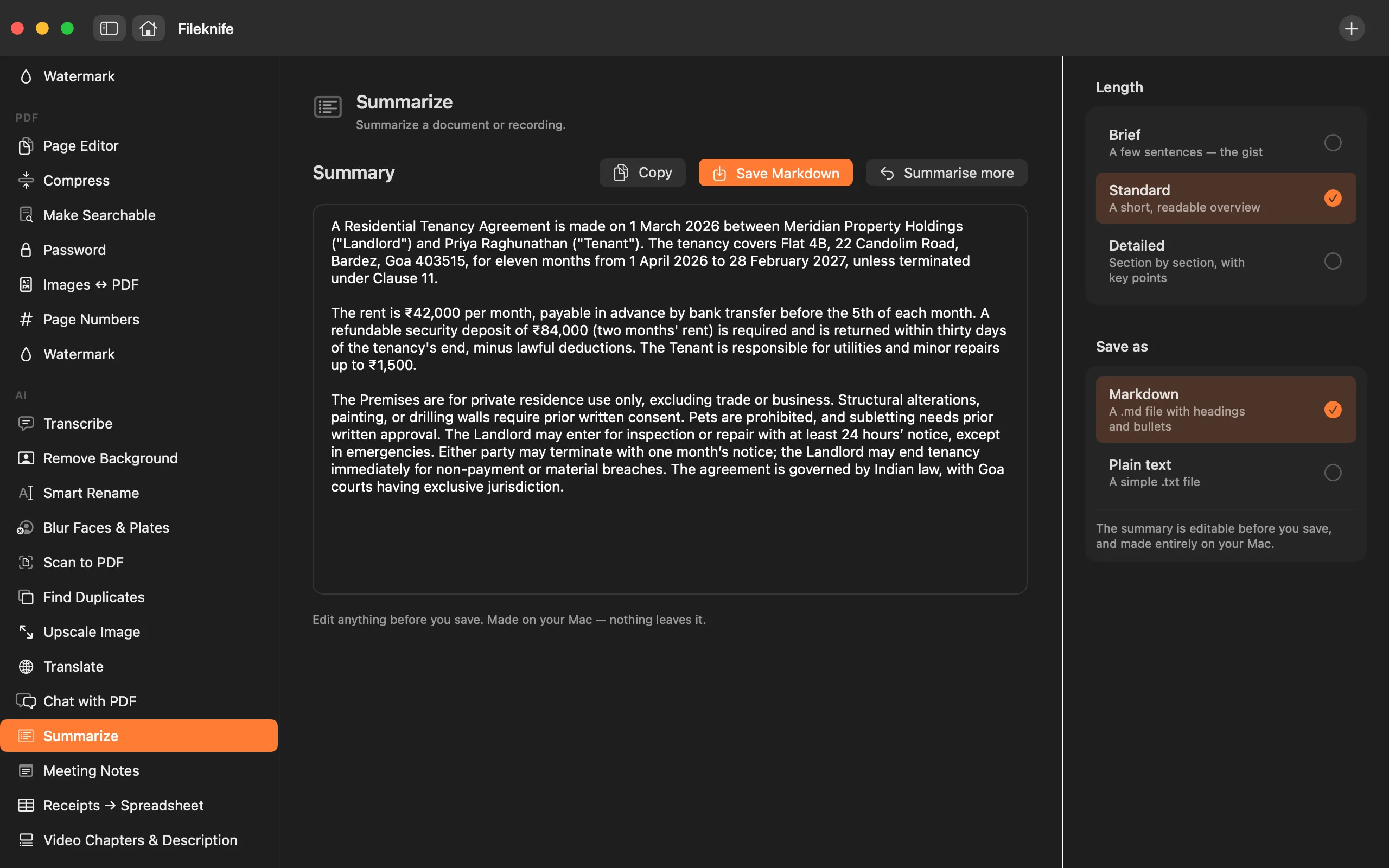Click the Copy summary button
The width and height of the screenshot is (1389, 868).
642,173
